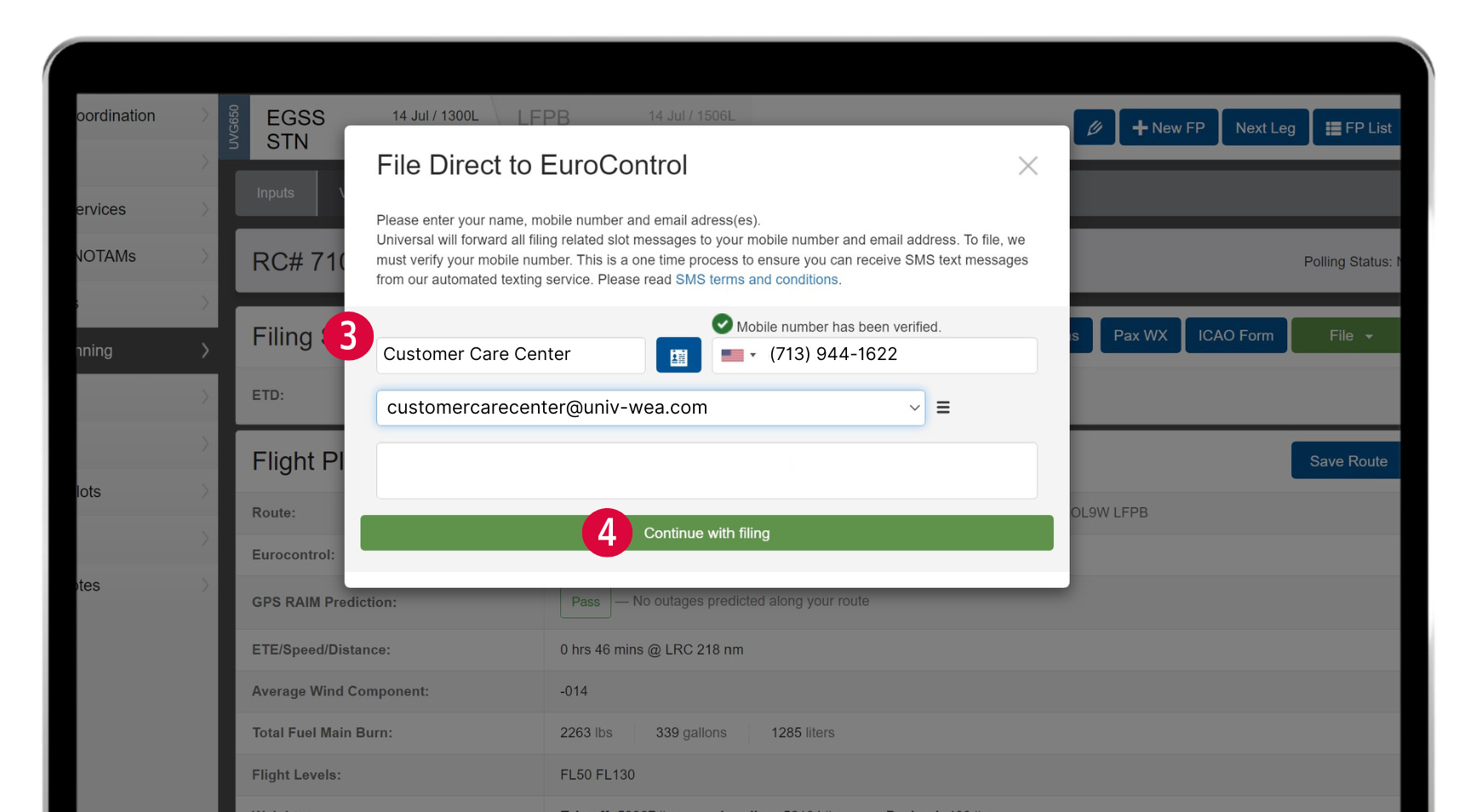
Task: Click the mobile number input field
Action: [x=898, y=355]
